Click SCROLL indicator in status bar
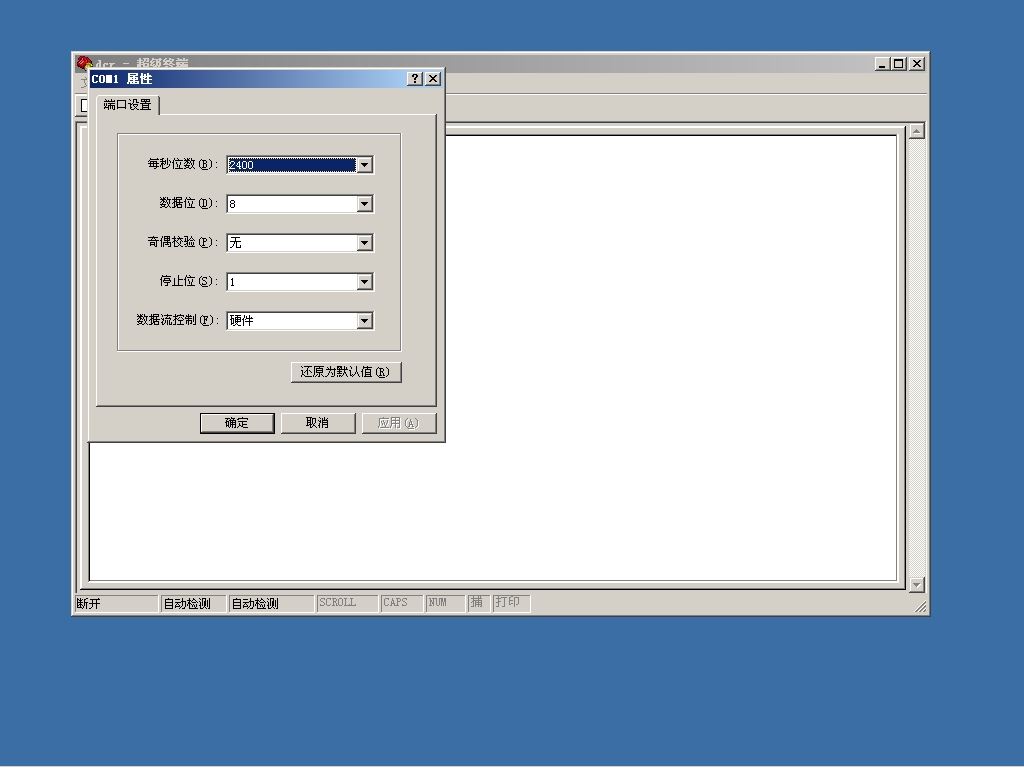 [347, 603]
